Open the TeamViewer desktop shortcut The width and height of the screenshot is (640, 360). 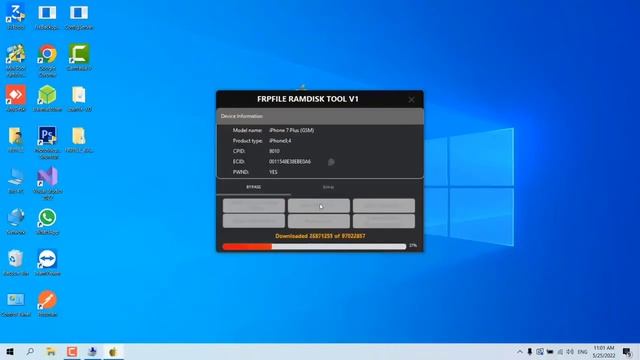[x=47, y=262]
